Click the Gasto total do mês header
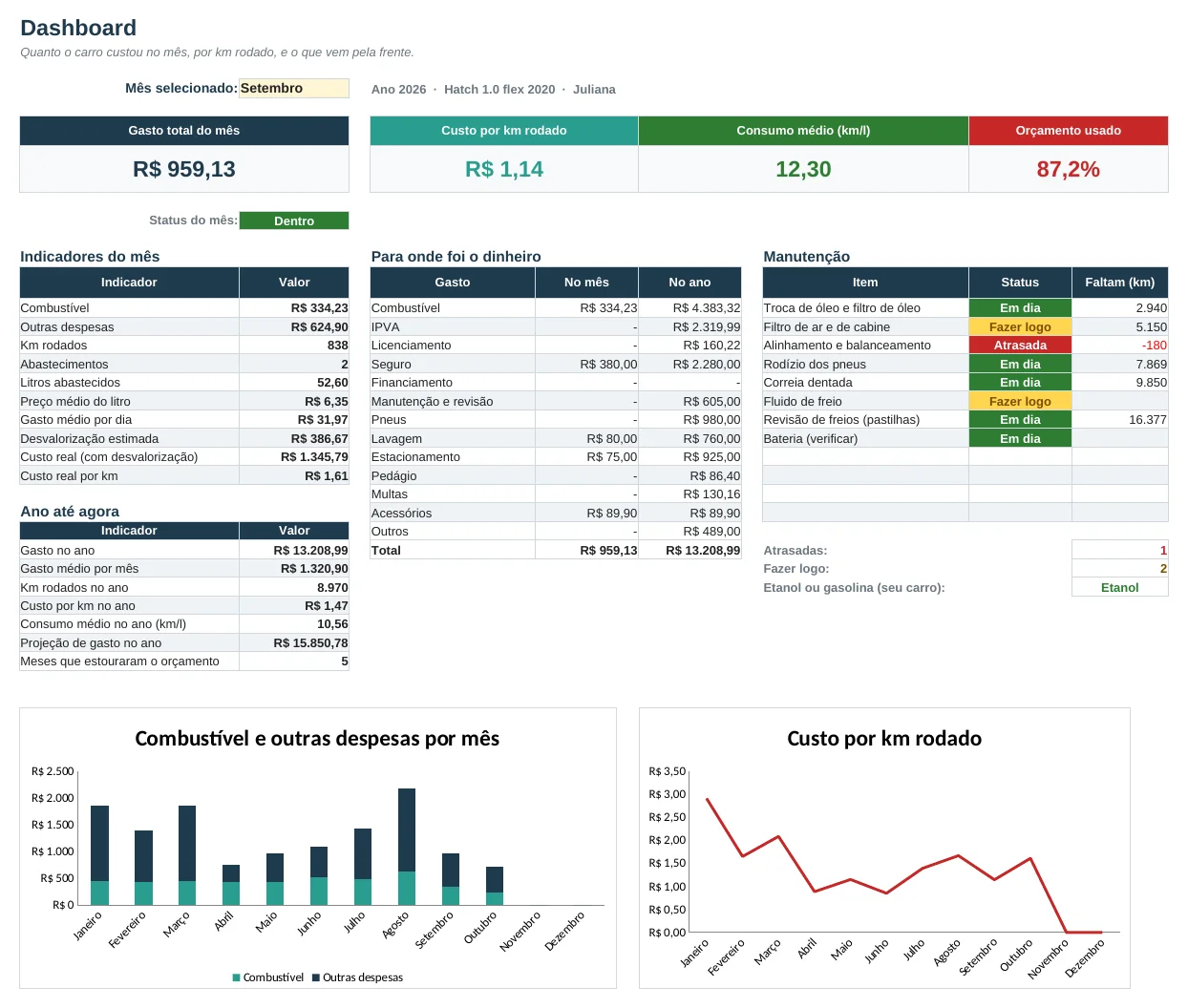This screenshot has height=1008, width=1188. pos(184,131)
